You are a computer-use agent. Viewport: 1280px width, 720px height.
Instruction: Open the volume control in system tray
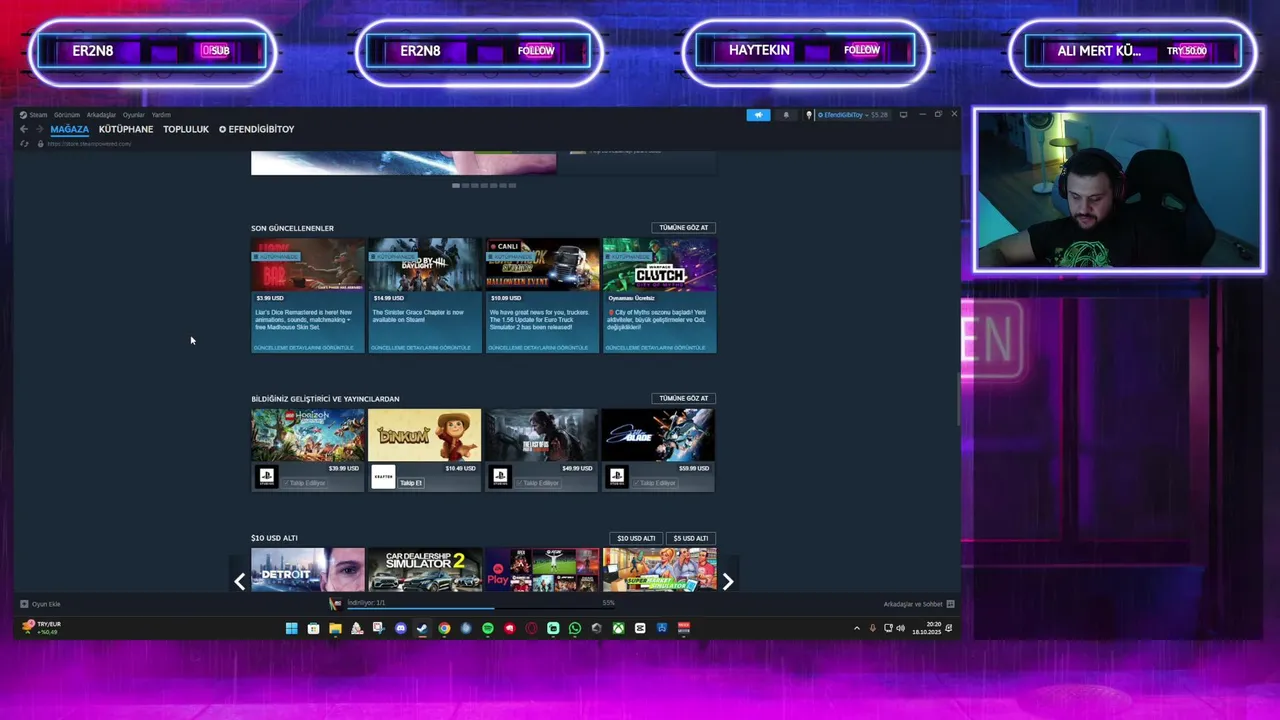tap(900, 628)
